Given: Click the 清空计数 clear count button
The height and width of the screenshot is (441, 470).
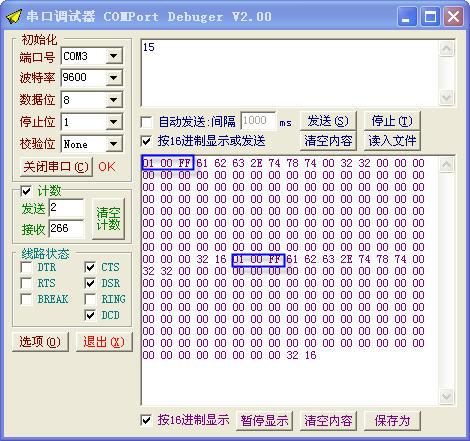Looking at the screenshot, I should click(108, 219).
